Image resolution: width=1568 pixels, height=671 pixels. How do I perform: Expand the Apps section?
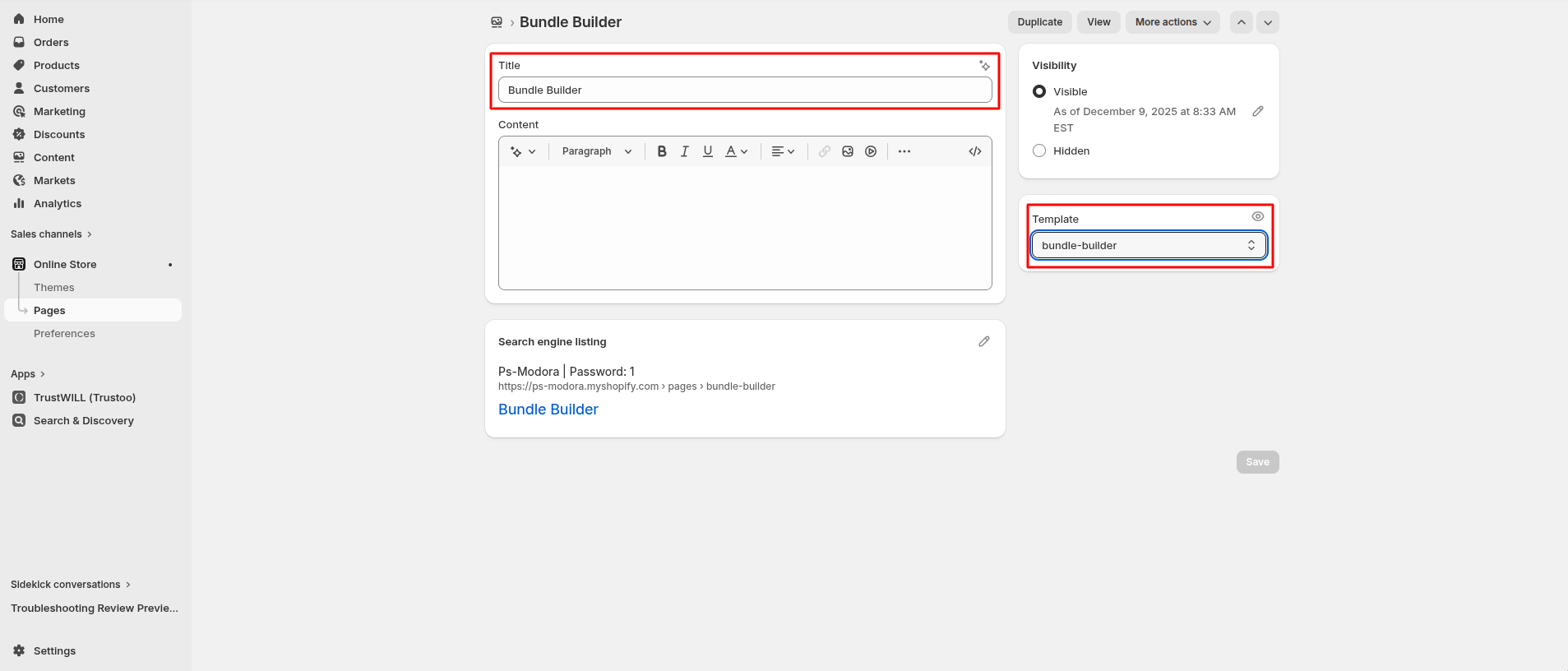pos(28,374)
